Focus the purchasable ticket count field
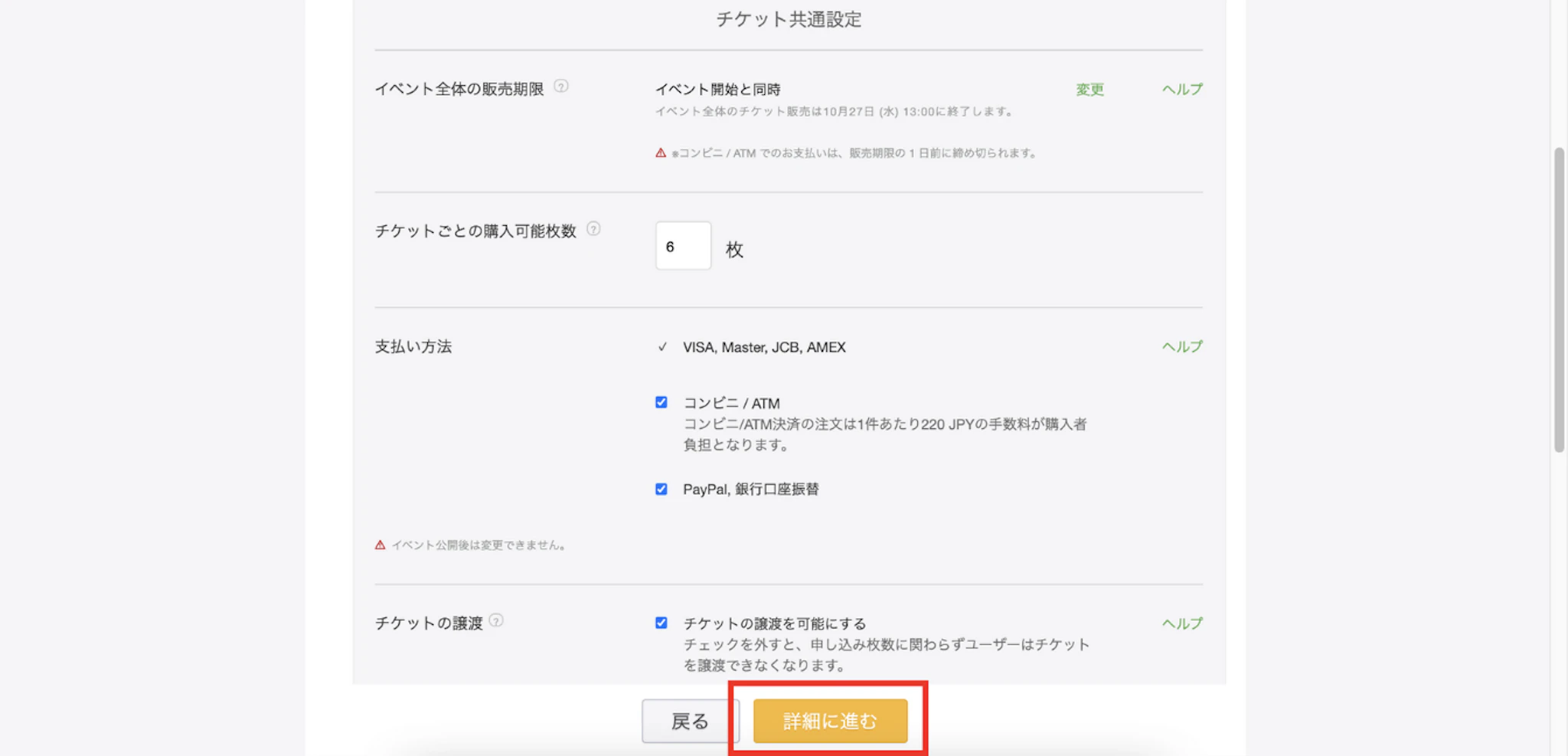This screenshot has height=756, width=1568. pyautogui.click(x=683, y=246)
